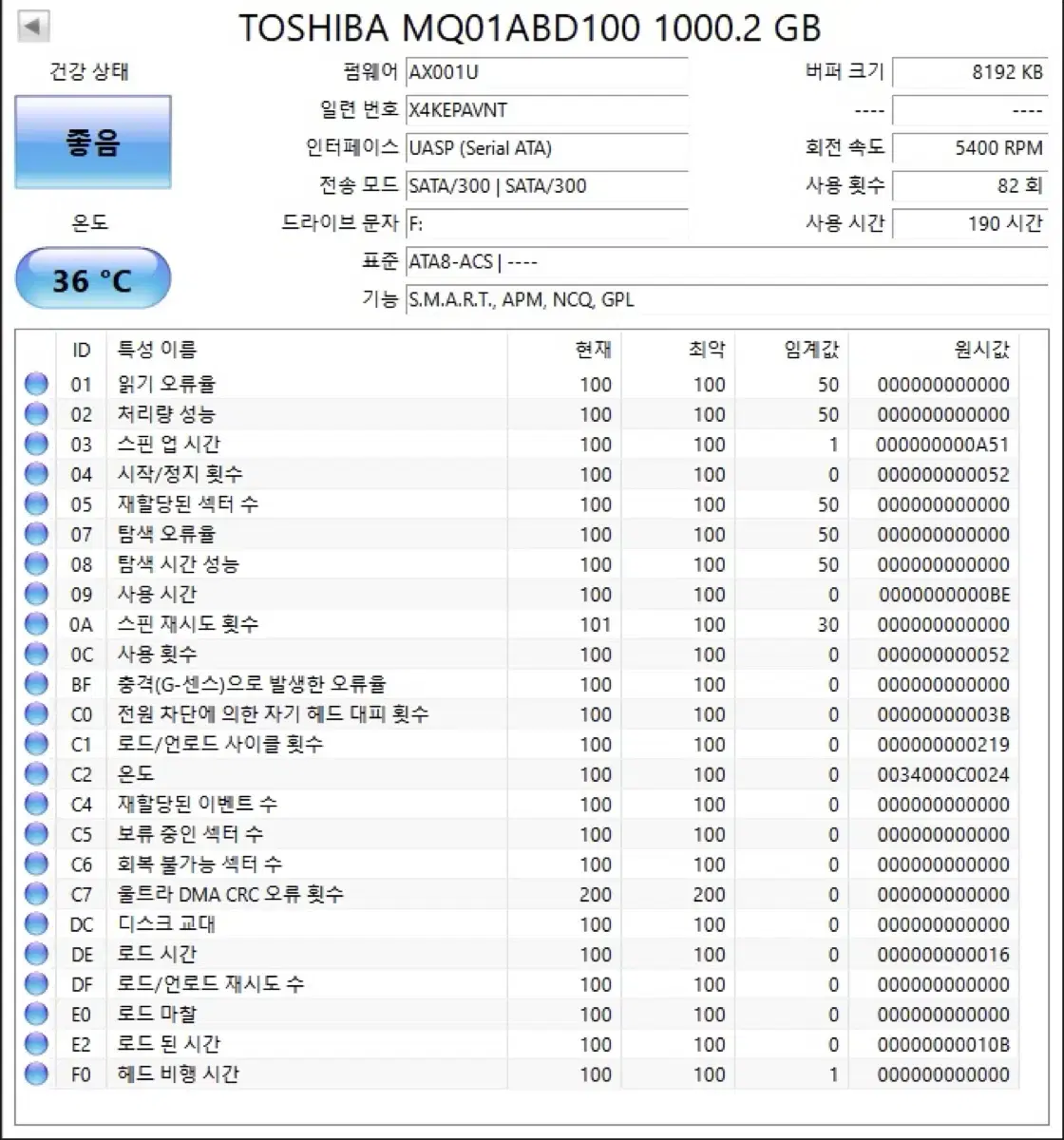Click status orb for 울트라 DMA CRC row
The height and width of the screenshot is (1140, 1064).
36,895
